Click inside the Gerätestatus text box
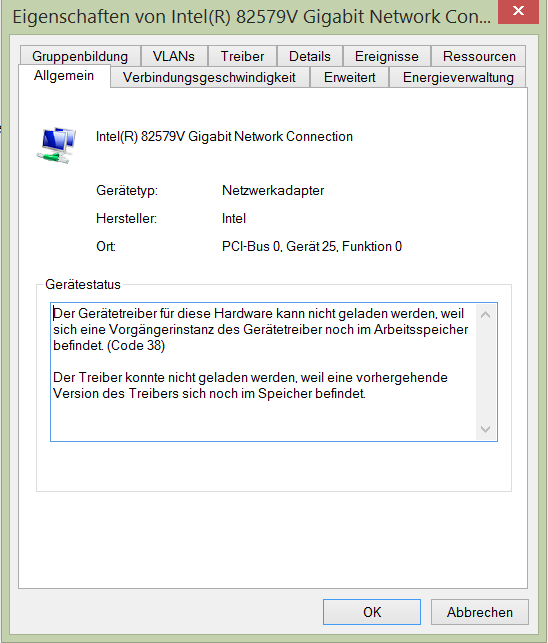 [274, 372]
